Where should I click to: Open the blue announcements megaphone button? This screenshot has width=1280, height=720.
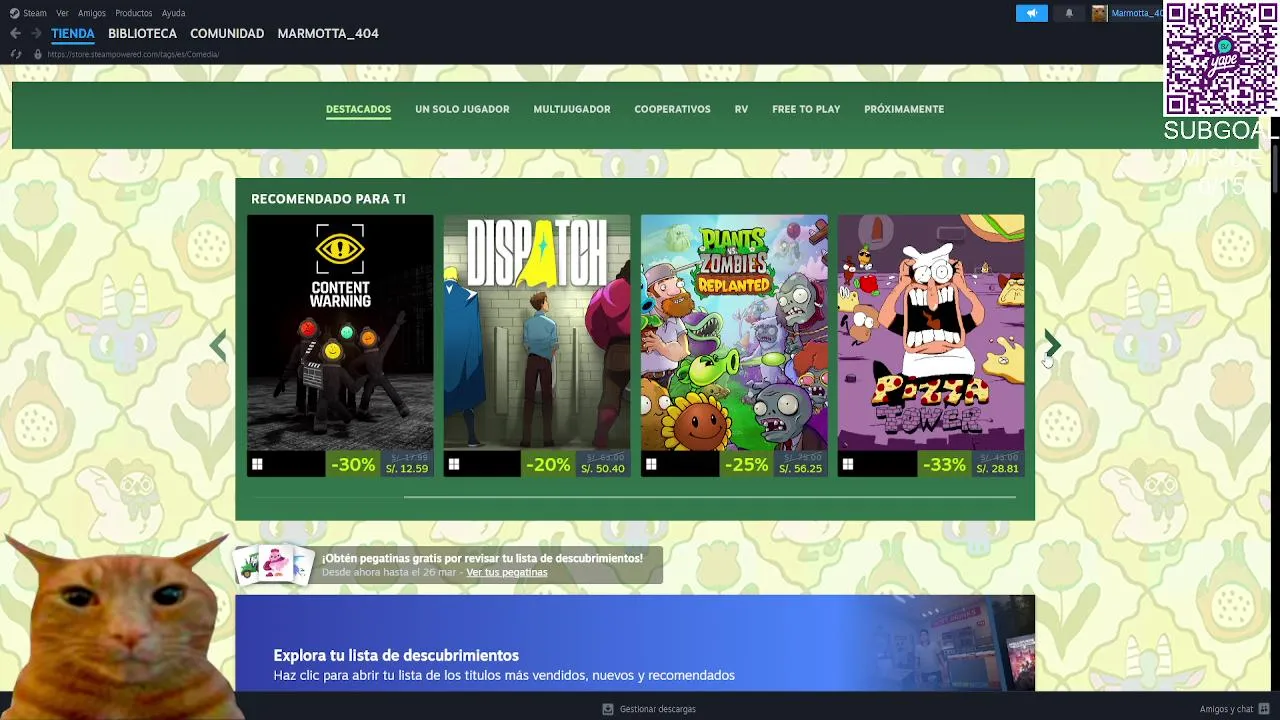(x=1032, y=13)
